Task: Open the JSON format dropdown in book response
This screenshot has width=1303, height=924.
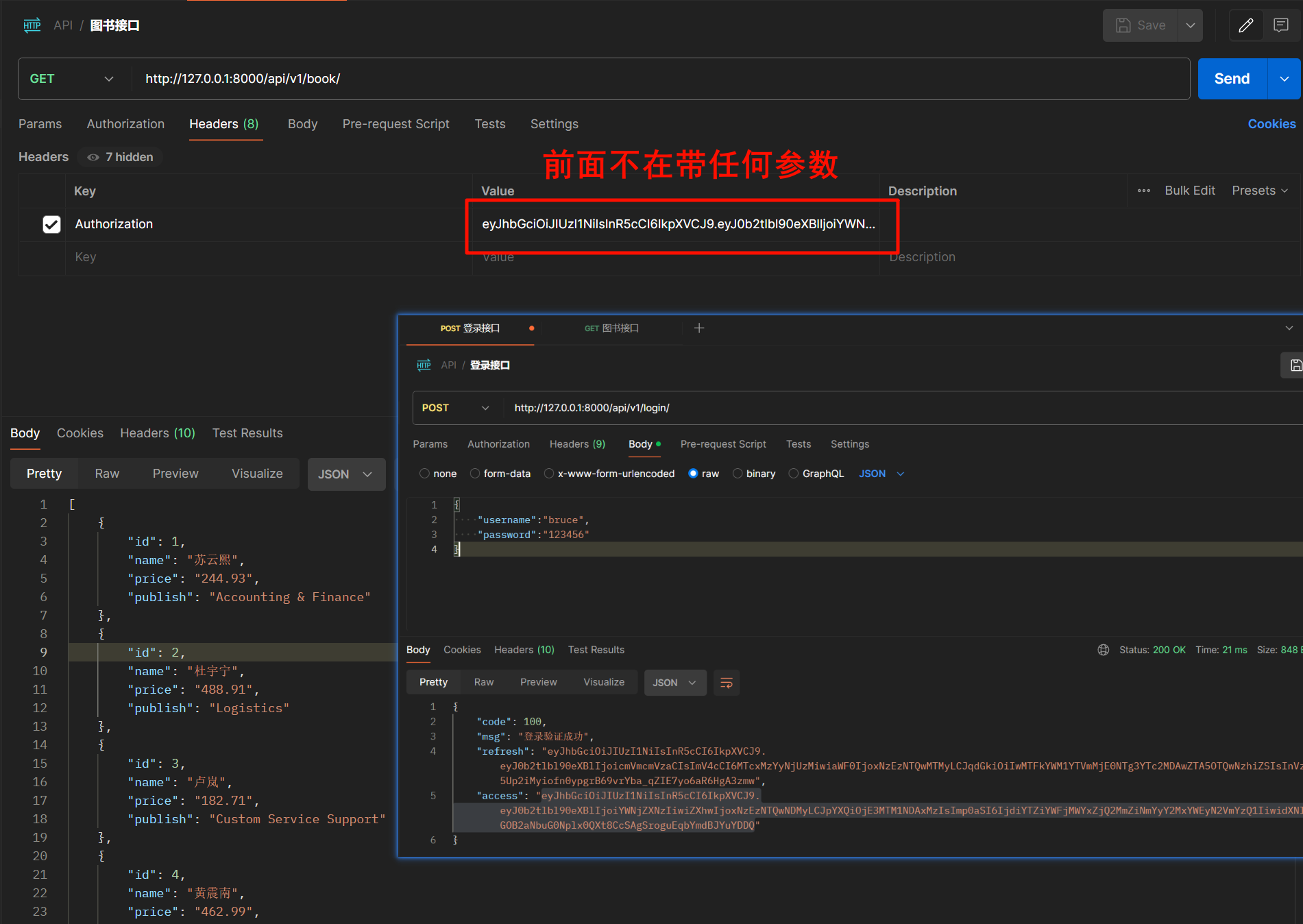Action: (x=346, y=474)
